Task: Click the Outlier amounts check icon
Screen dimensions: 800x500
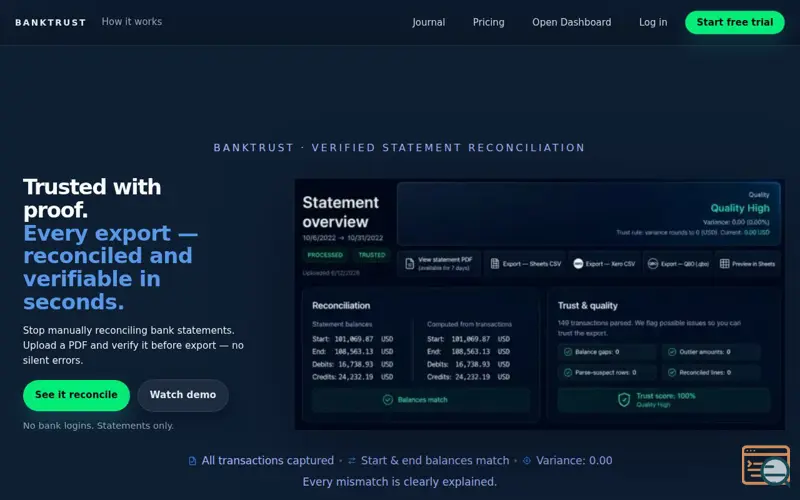Action: [672, 352]
